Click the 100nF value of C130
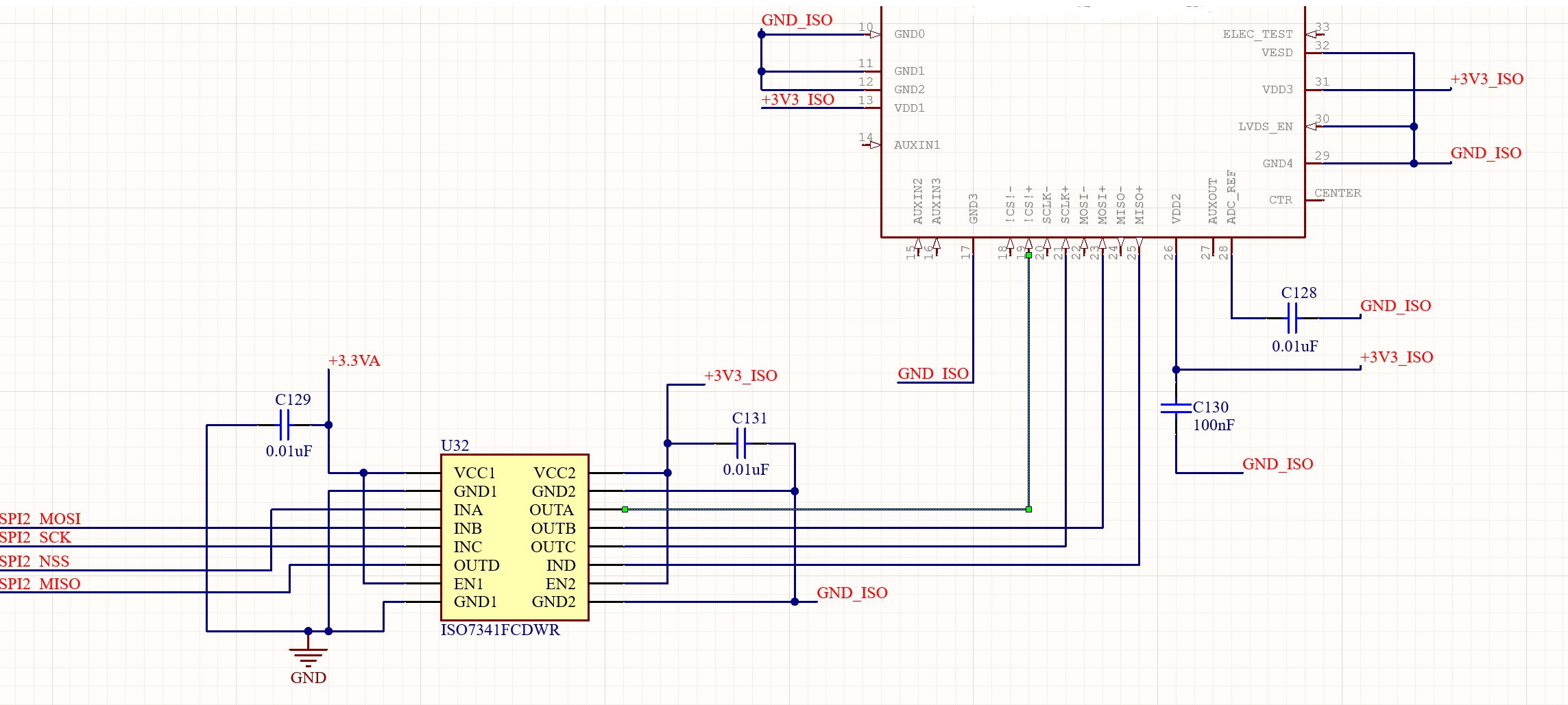This screenshot has width=1568, height=705. (1214, 425)
